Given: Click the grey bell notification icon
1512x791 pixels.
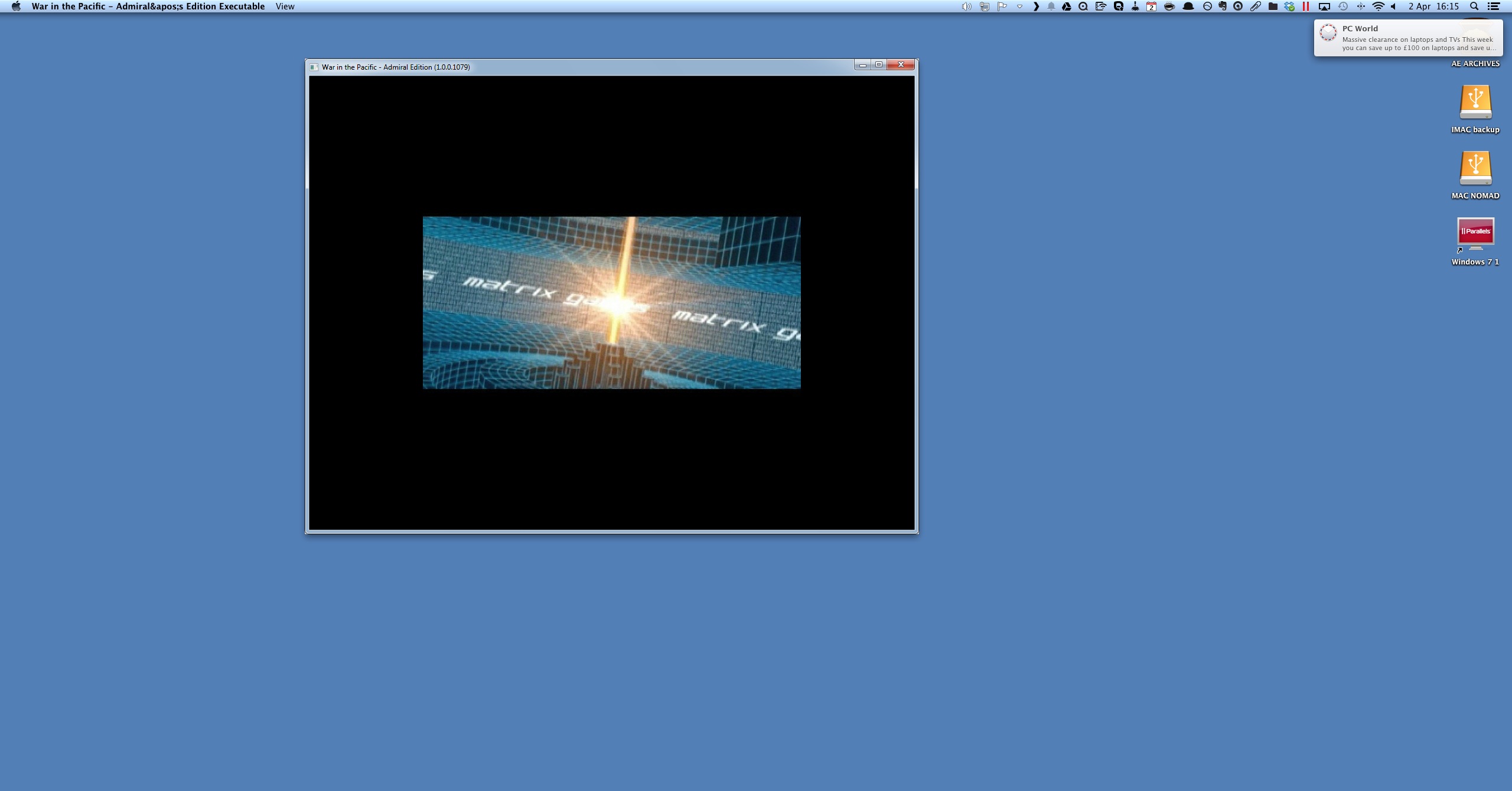Looking at the screenshot, I should (x=1051, y=6).
